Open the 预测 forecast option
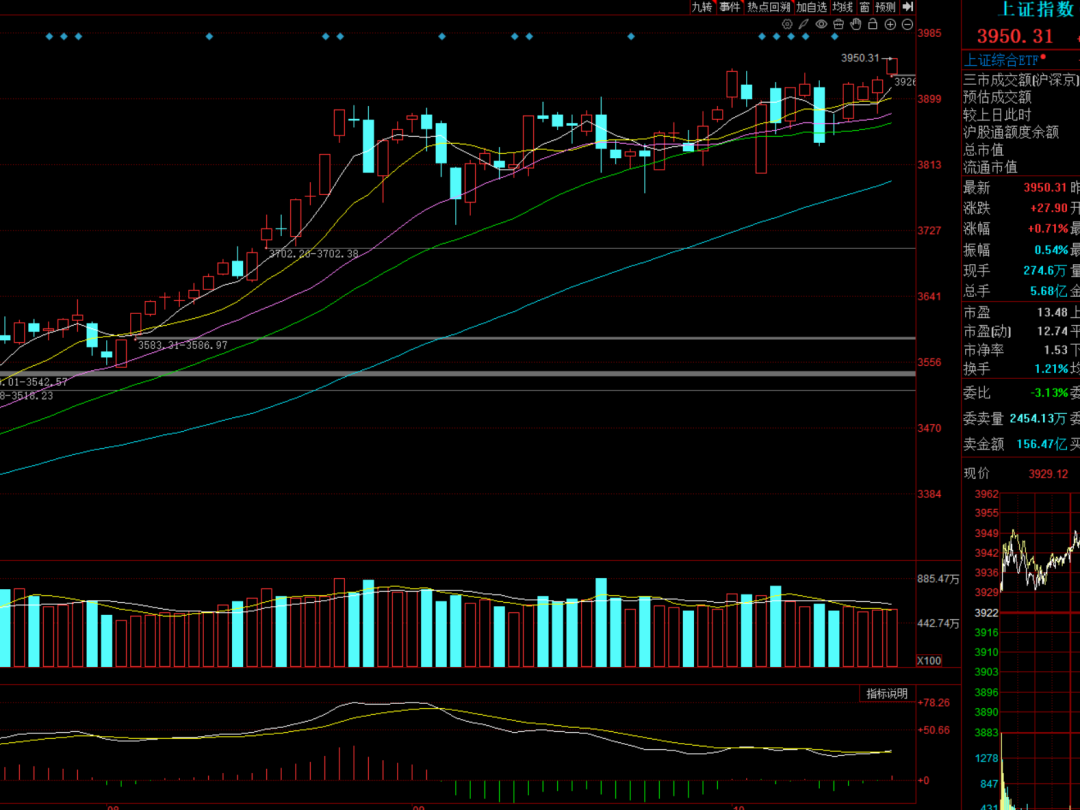1080x810 pixels. tap(885, 7)
